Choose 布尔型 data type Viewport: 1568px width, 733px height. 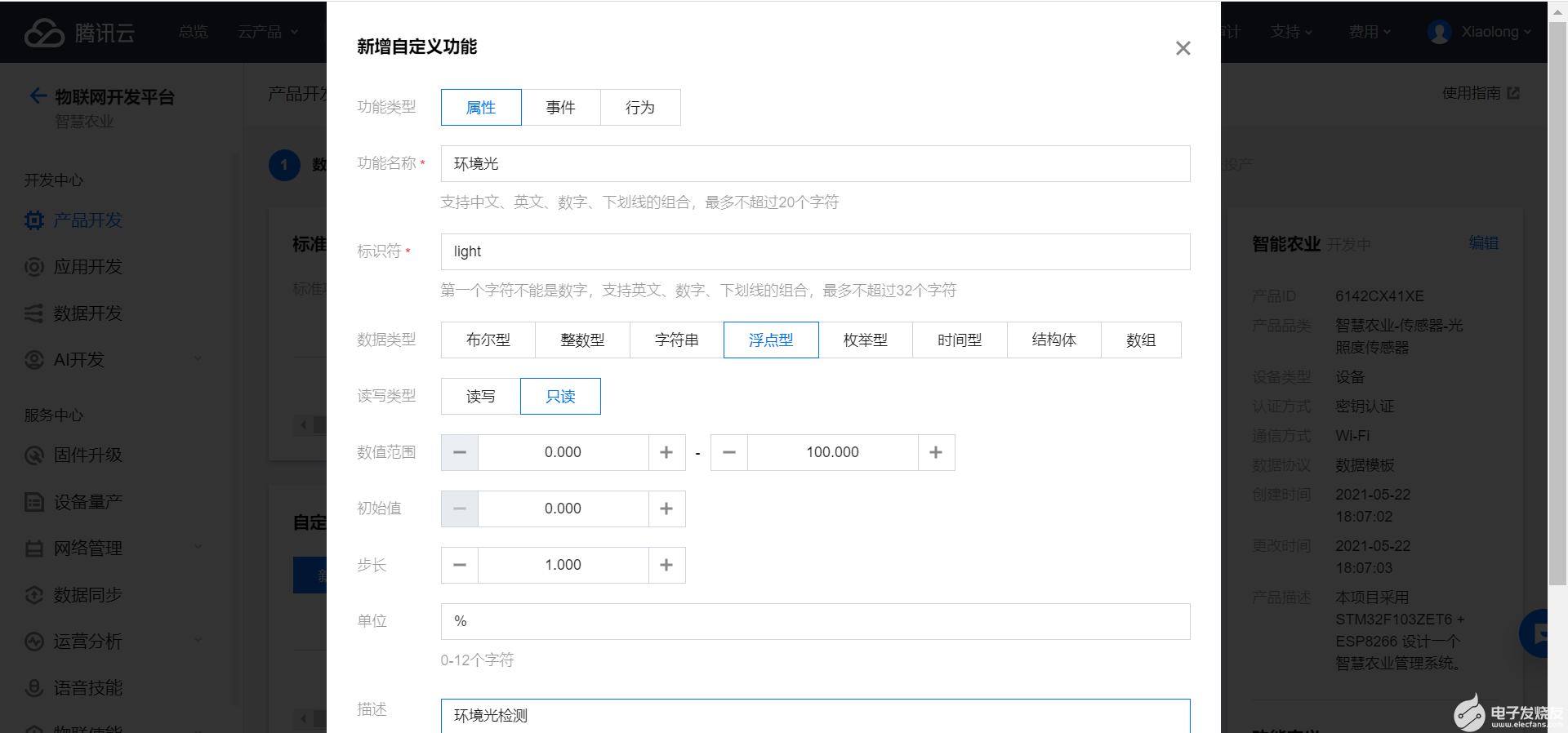pyautogui.click(x=488, y=340)
